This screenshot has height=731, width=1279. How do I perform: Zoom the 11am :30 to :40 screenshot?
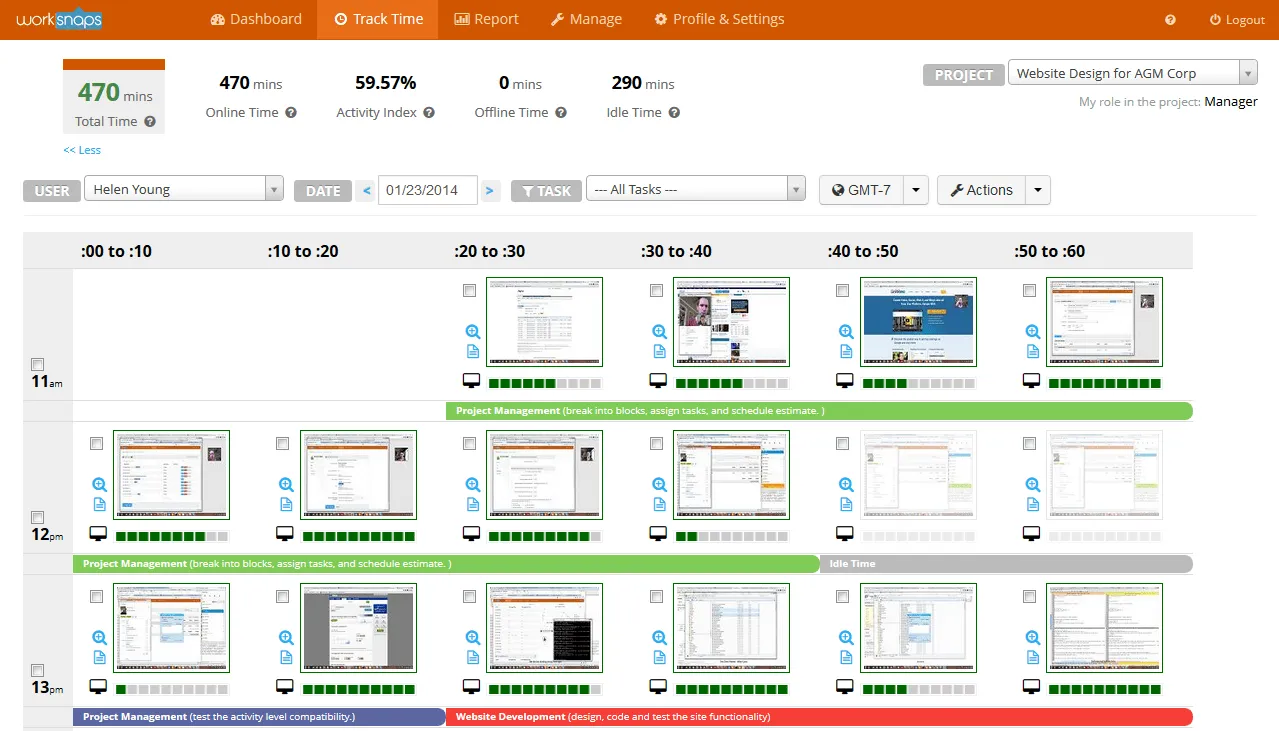click(x=659, y=332)
